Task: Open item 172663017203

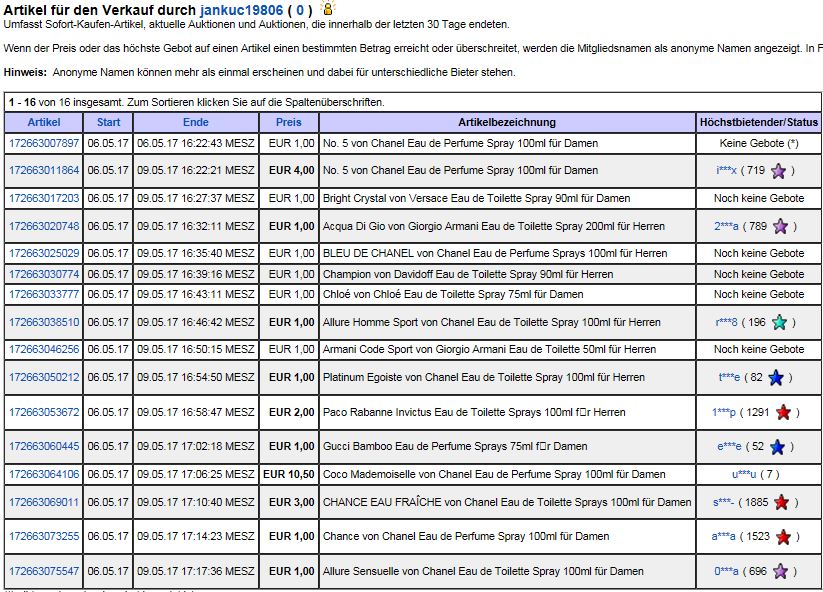Action: [x=44, y=198]
